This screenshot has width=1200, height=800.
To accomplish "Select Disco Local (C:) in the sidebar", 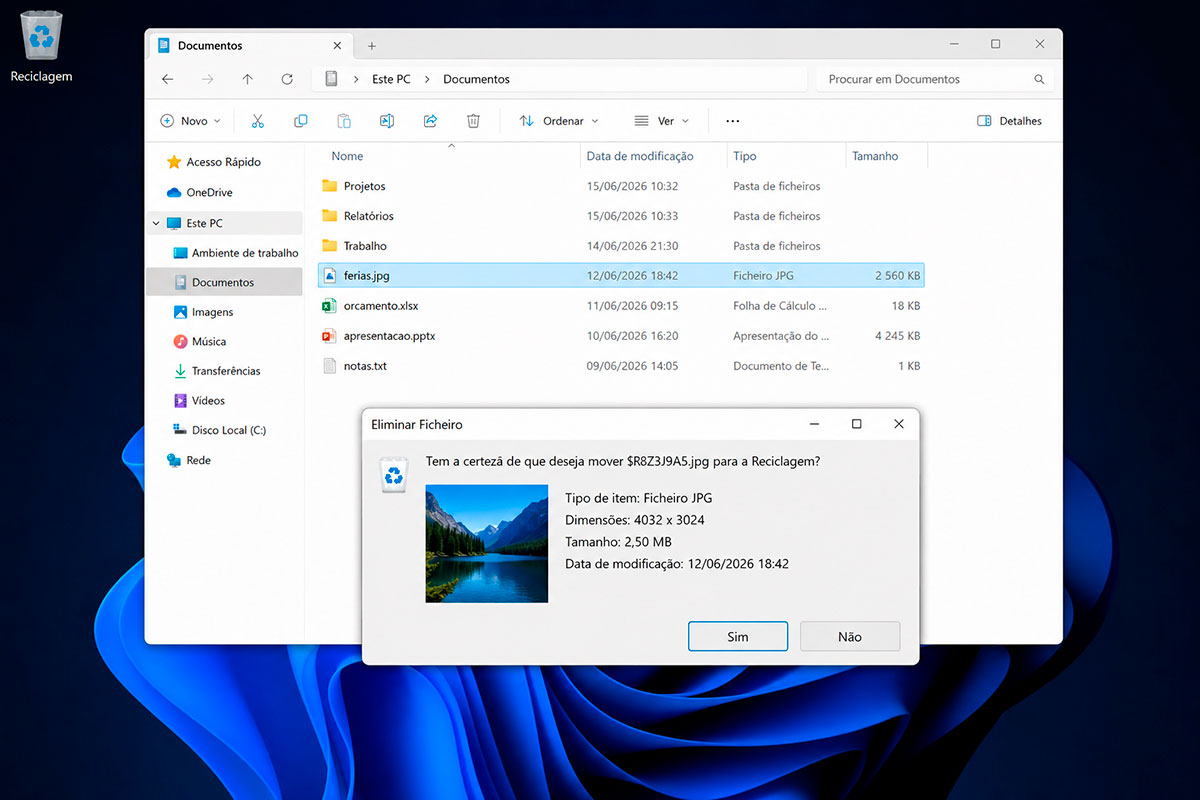I will tap(219, 430).
